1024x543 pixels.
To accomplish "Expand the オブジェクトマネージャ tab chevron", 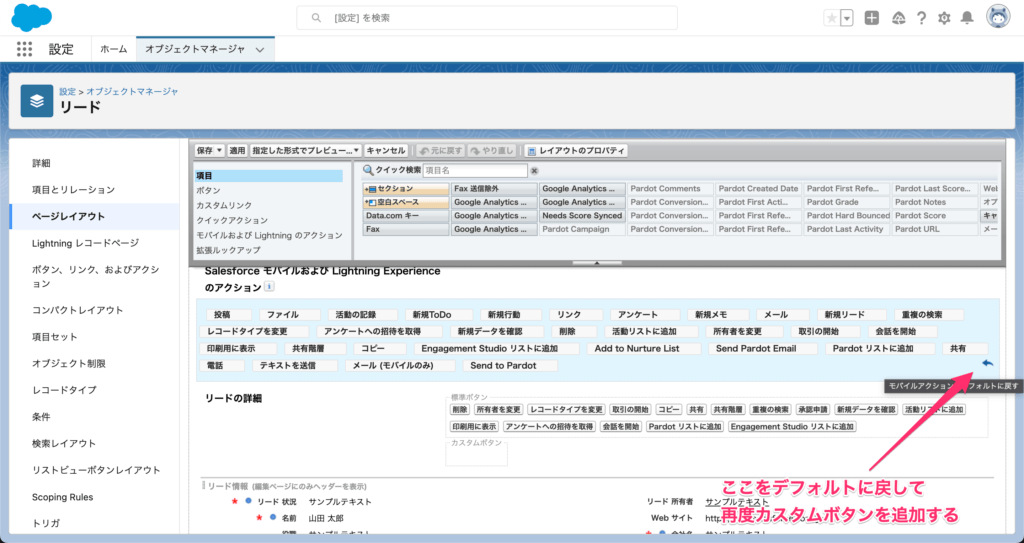I will click(x=260, y=50).
